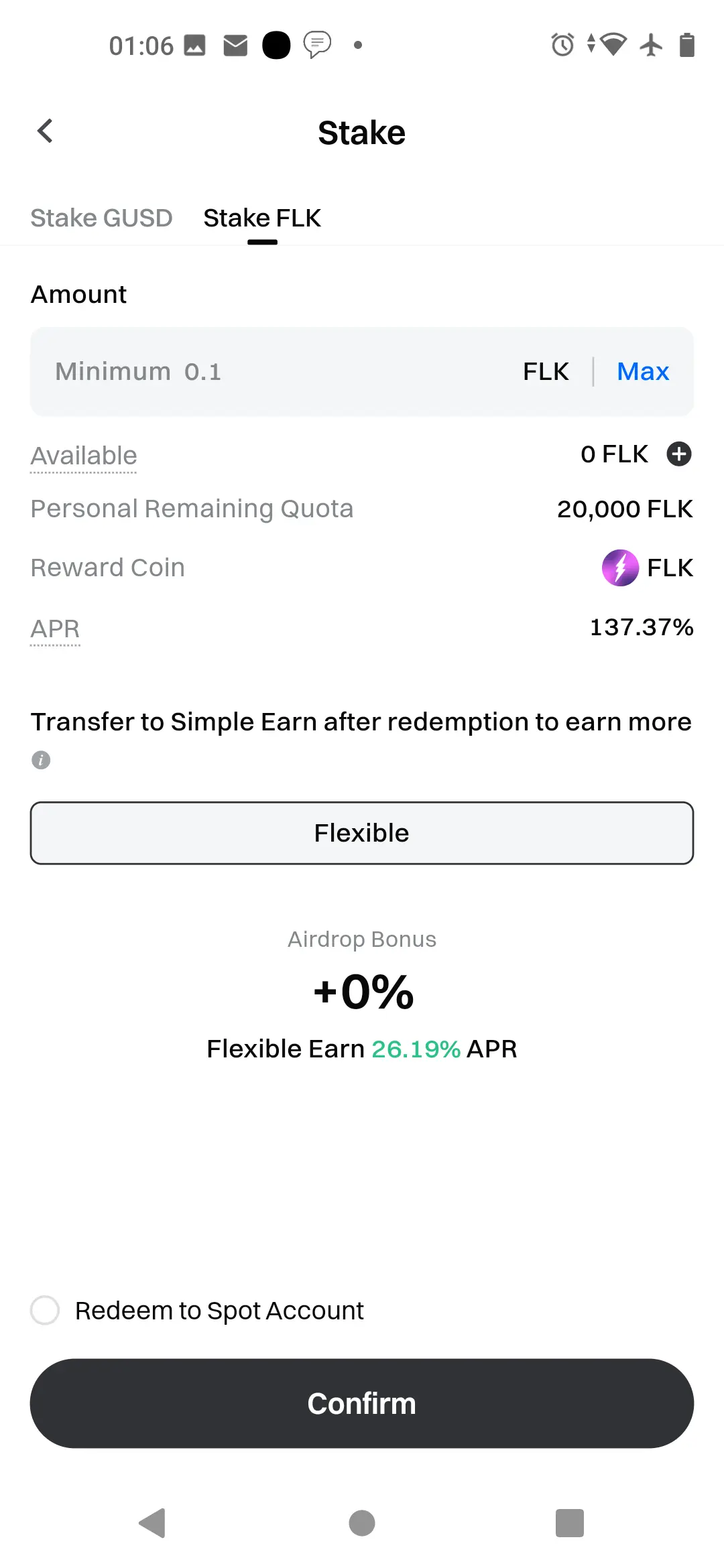This screenshot has height=1568, width=724.
Task: Tap the Android home circle button
Action: [x=362, y=1523]
